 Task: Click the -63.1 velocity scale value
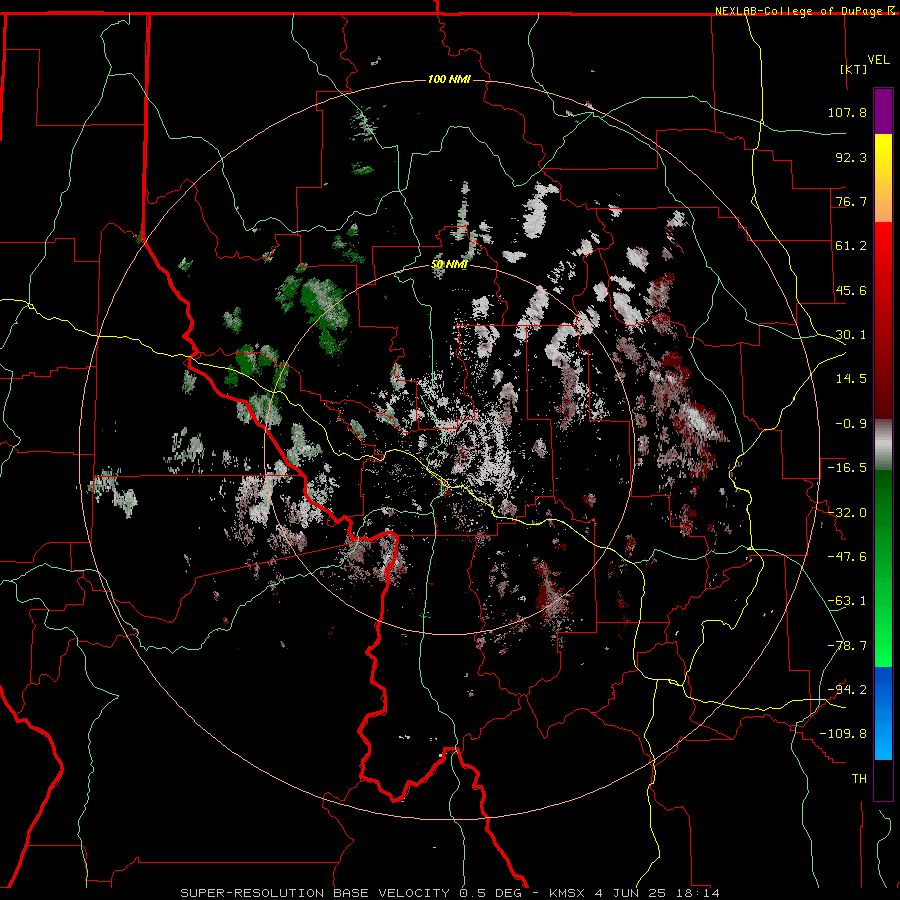pyautogui.click(x=847, y=601)
